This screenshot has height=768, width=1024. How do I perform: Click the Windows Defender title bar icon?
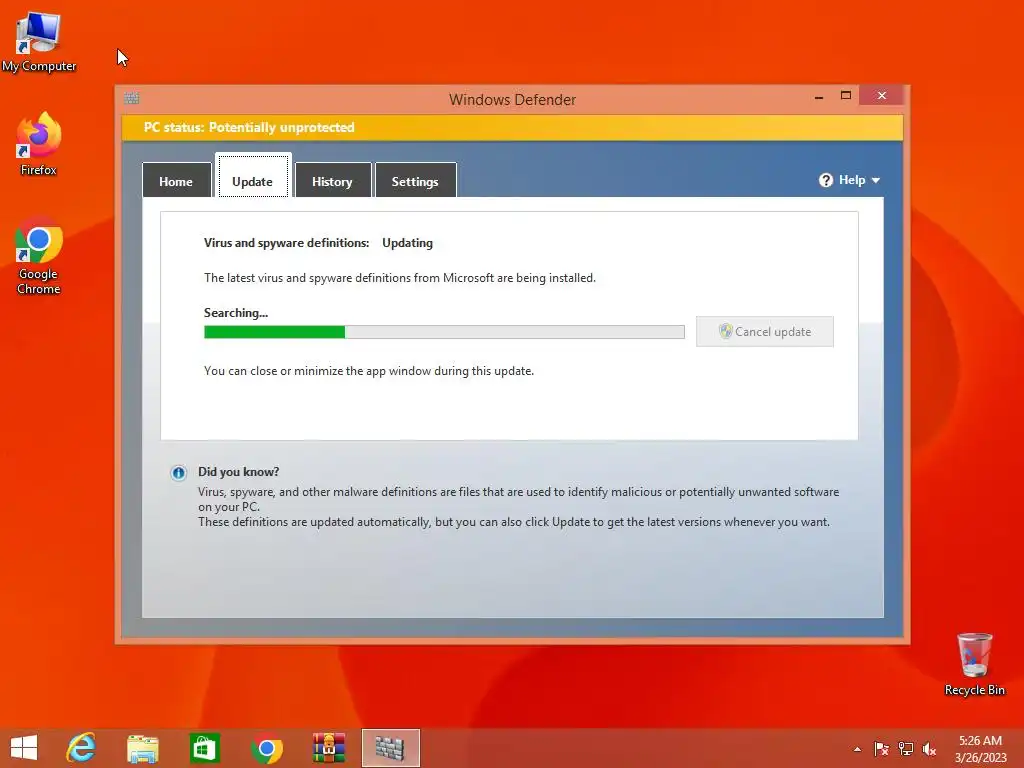(x=131, y=98)
